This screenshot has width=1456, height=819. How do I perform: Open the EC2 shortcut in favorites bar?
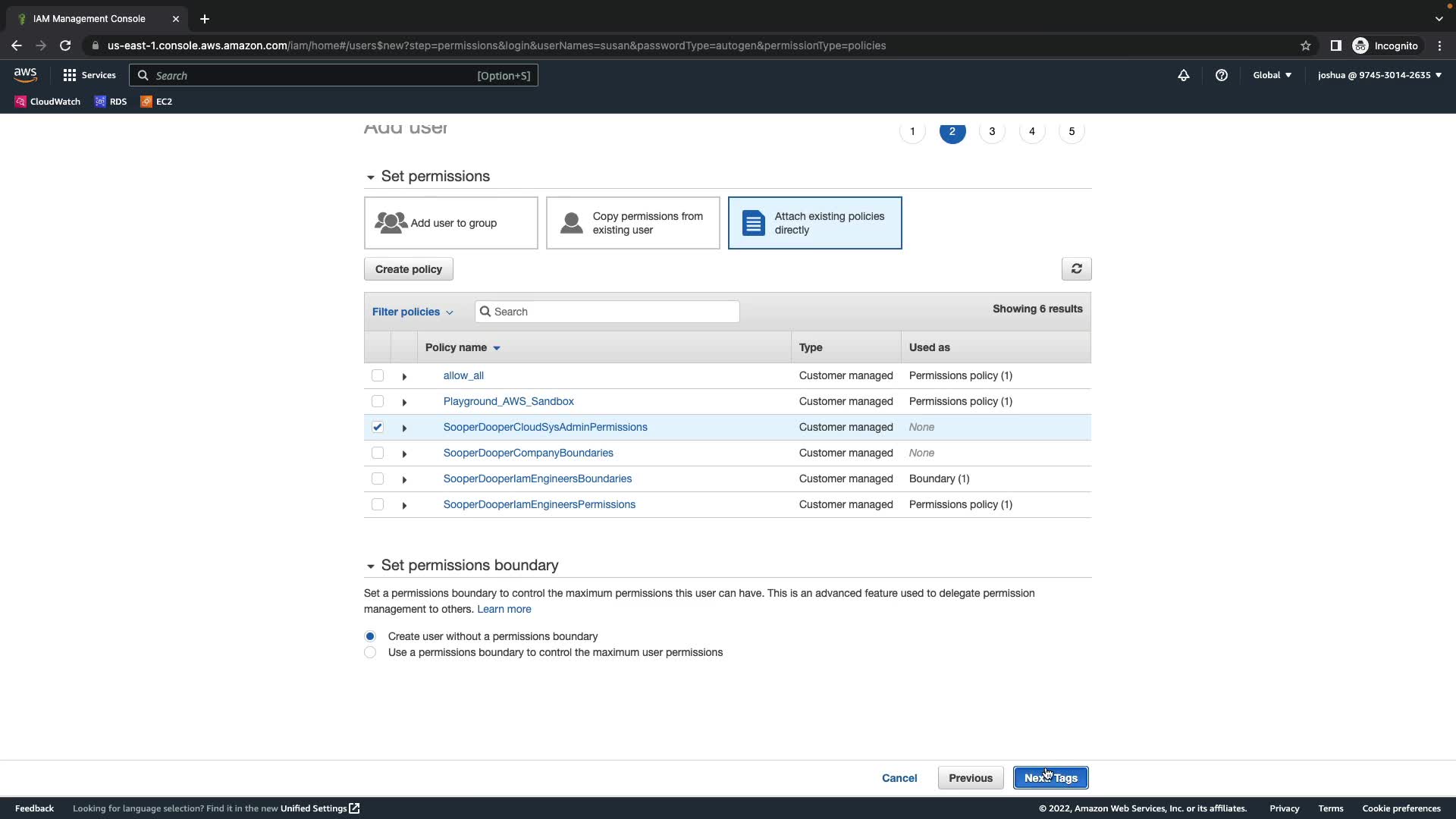coord(156,102)
